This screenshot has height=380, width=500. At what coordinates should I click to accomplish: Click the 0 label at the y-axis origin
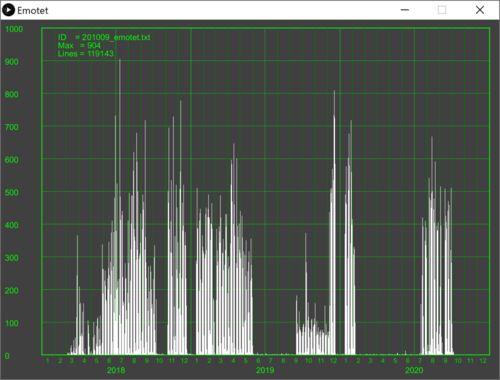(7, 356)
